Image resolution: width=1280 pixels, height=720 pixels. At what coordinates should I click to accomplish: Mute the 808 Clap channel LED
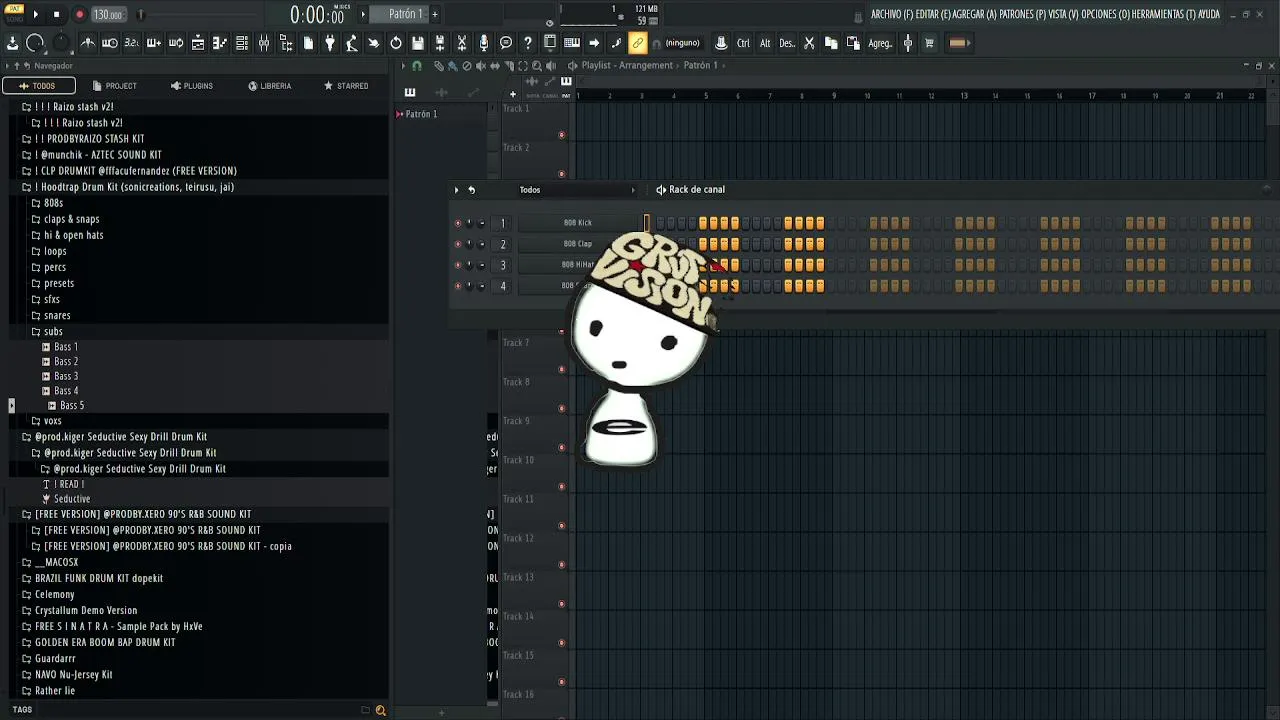coord(458,244)
